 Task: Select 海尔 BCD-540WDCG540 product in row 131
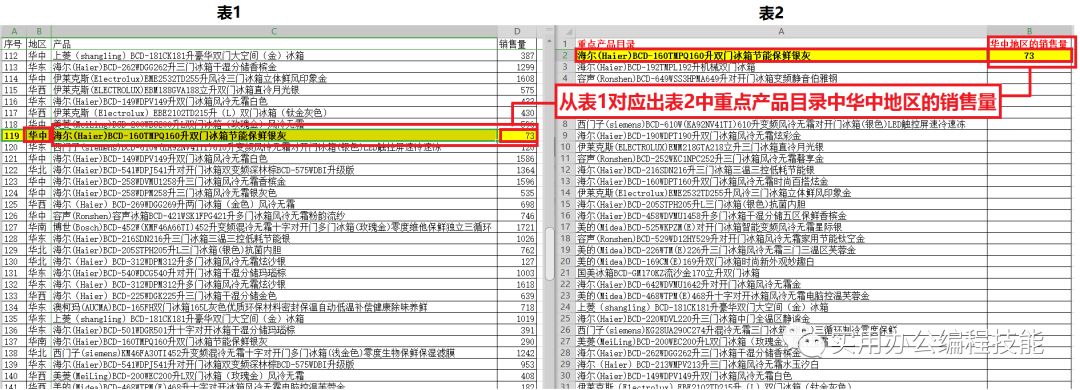click(x=273, y=273)
